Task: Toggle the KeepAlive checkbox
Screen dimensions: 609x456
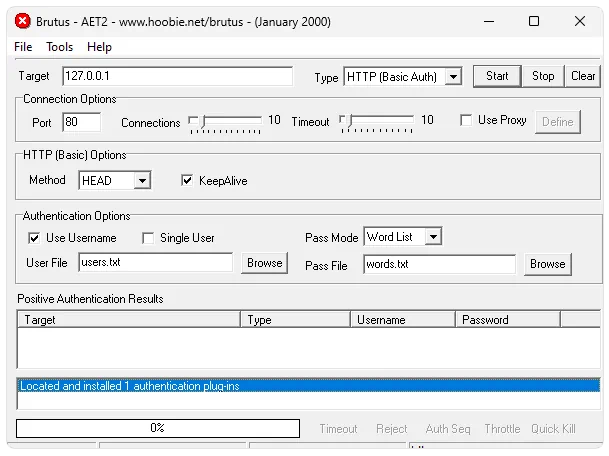Action: point(187,180)
